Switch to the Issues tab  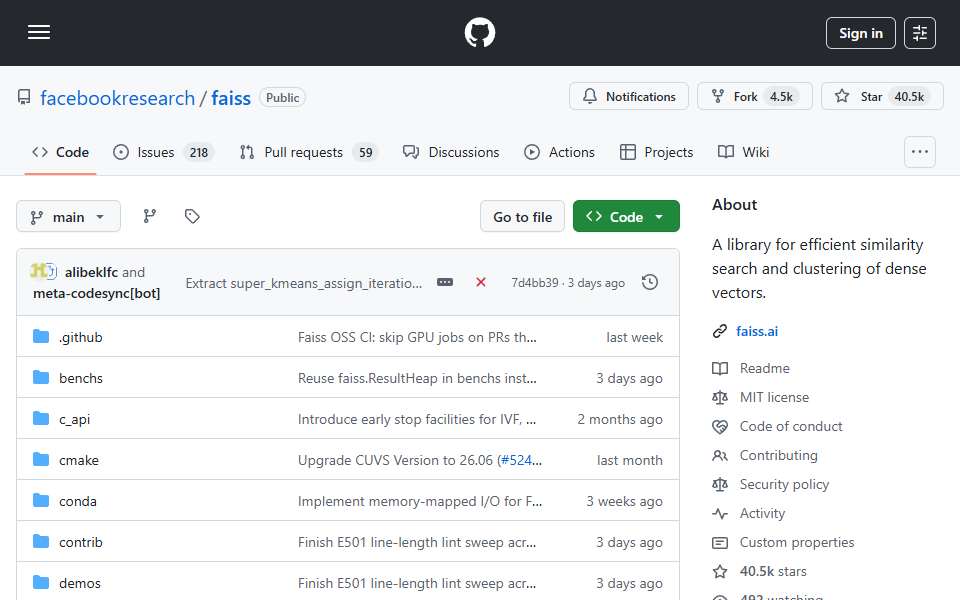pos(163,152)
